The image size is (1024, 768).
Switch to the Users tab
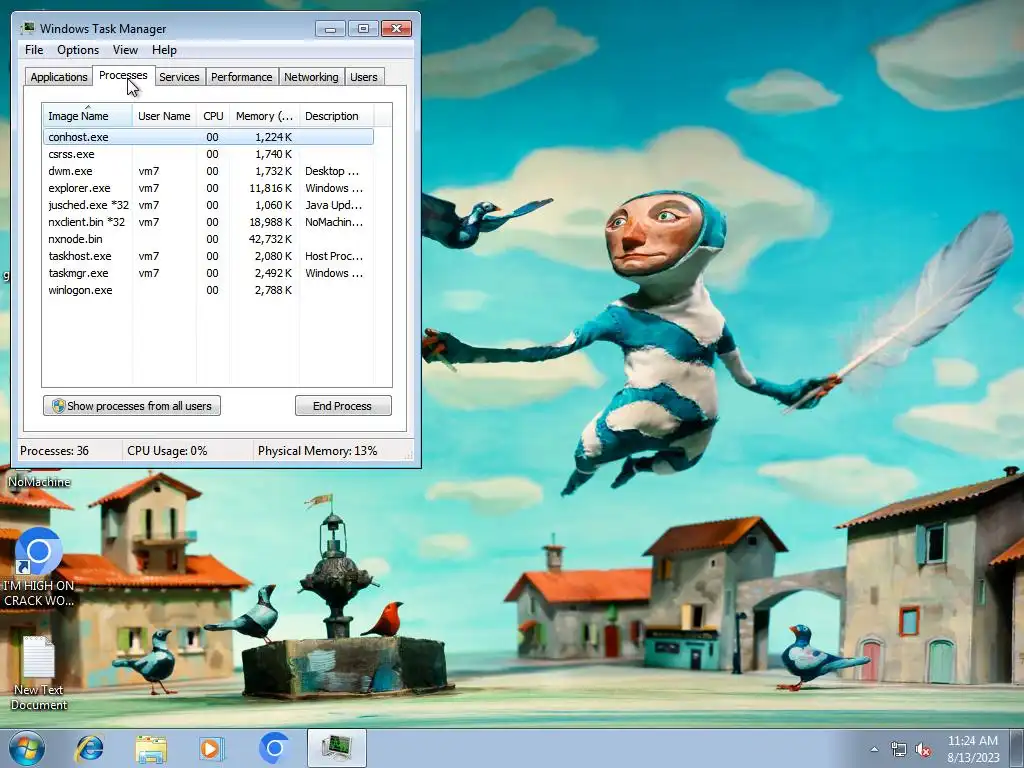(364, 77)
